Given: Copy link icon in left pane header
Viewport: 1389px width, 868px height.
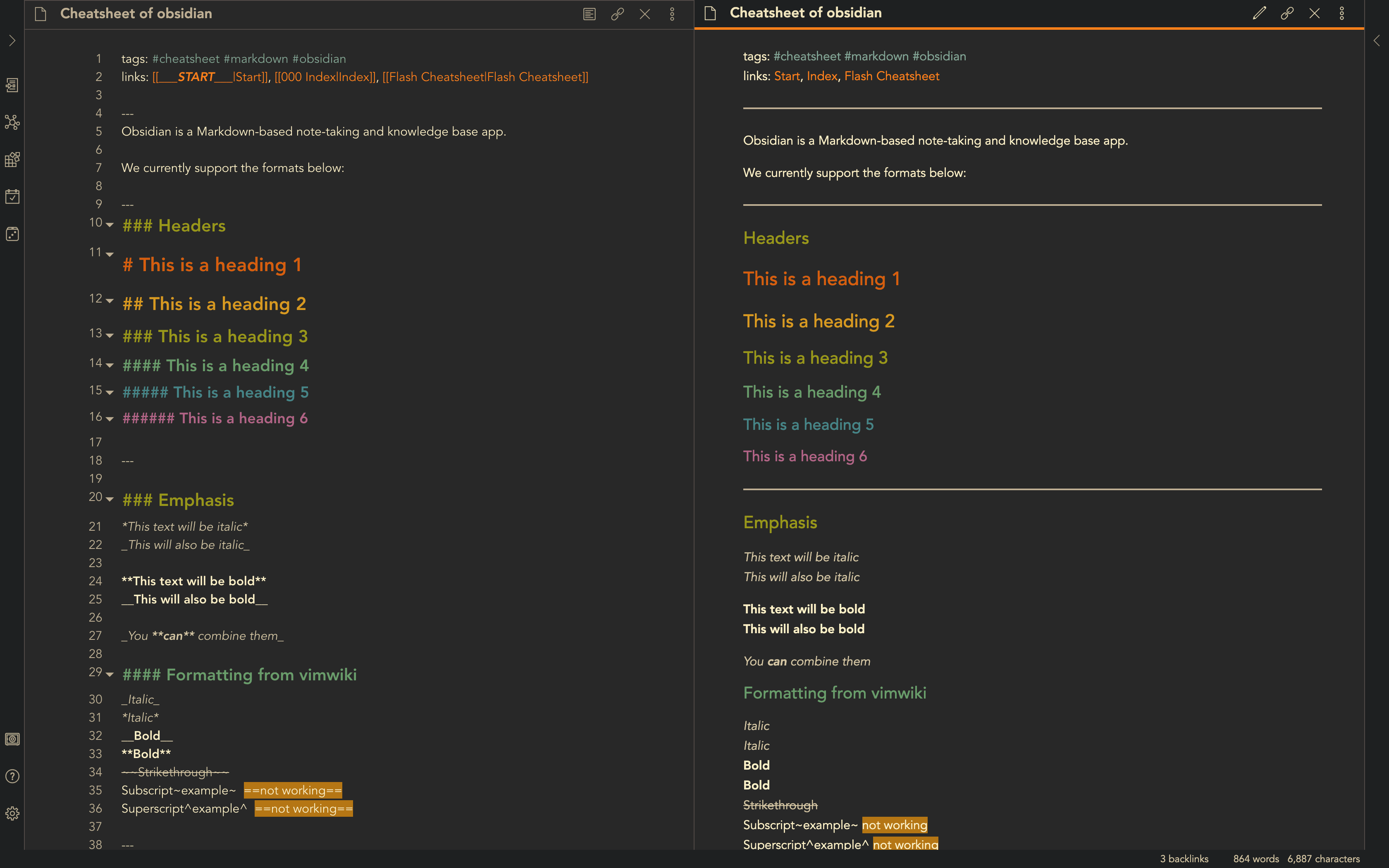Looking at the screenshot, I should [x=617, y=14].
